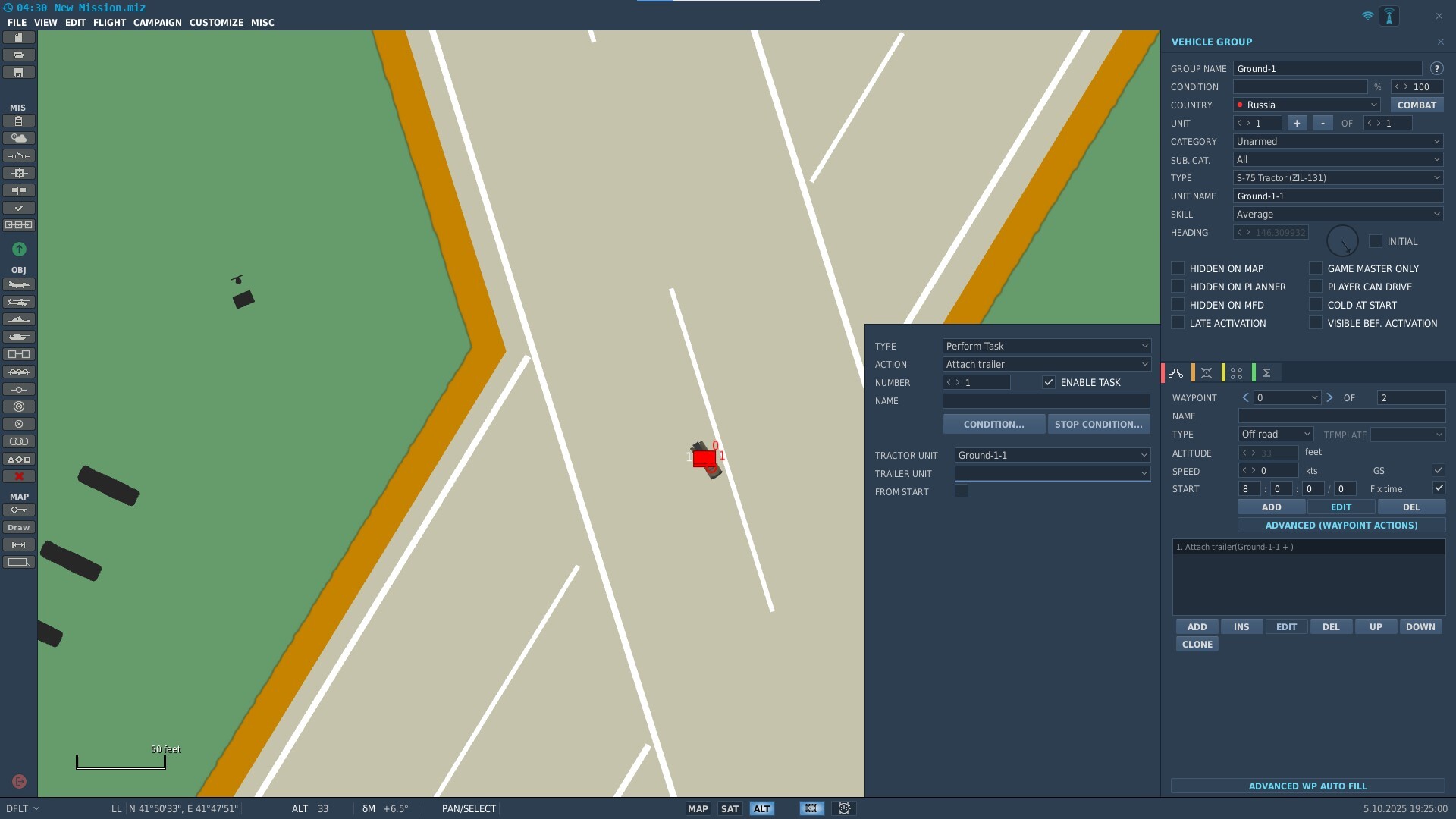Click the heading dial control
1456x819 pixels.
pyautogui.click(x=1342, y=241)
